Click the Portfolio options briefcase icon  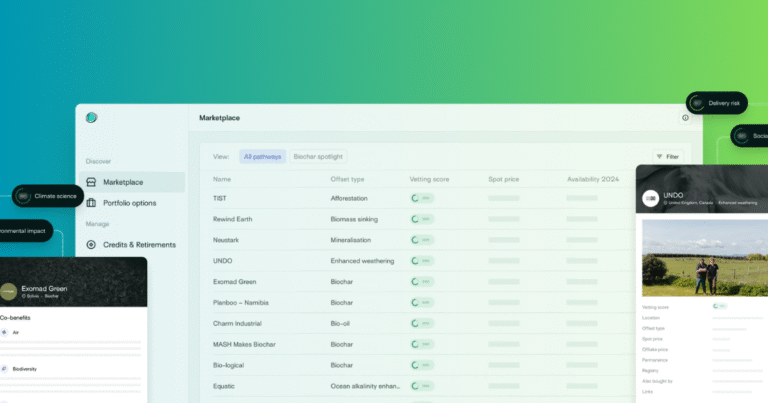point(91,203)
